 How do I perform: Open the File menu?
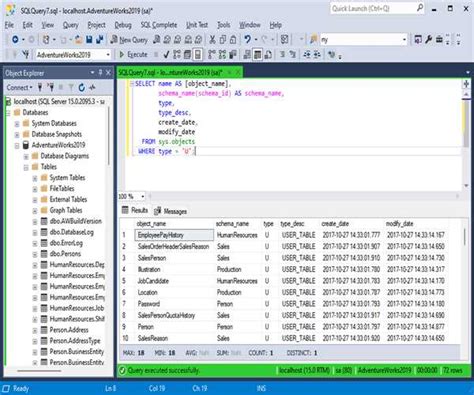9,25
